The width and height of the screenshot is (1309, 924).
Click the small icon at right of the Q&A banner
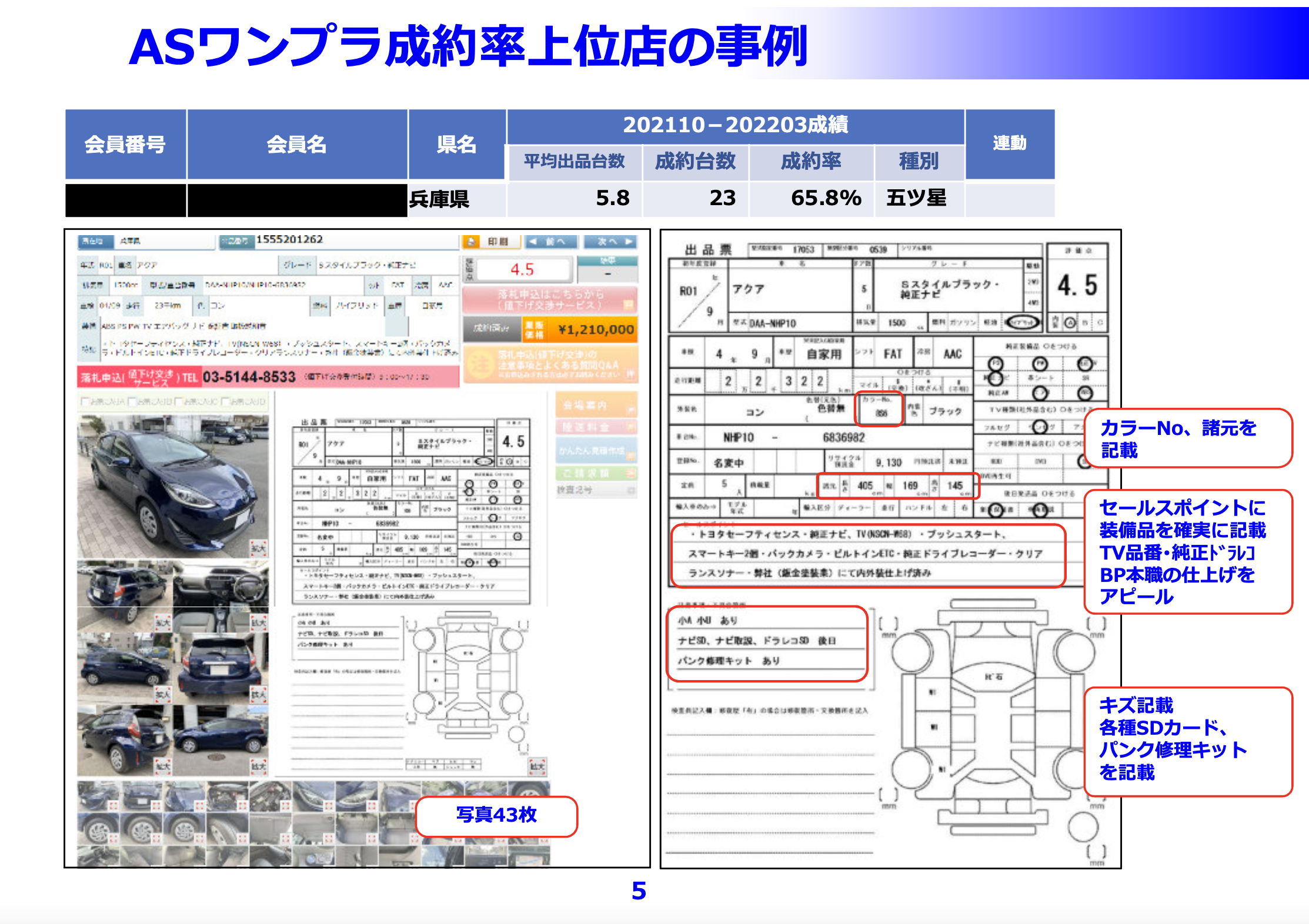632,374
